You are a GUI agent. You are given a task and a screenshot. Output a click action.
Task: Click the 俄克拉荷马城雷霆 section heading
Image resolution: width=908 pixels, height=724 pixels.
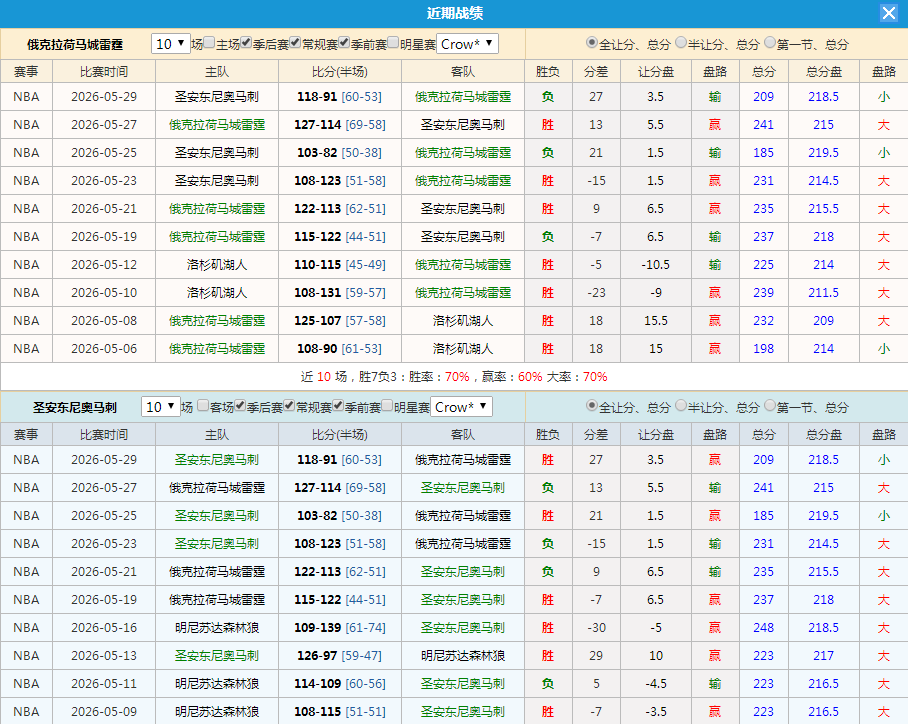[x=75, y=45]
